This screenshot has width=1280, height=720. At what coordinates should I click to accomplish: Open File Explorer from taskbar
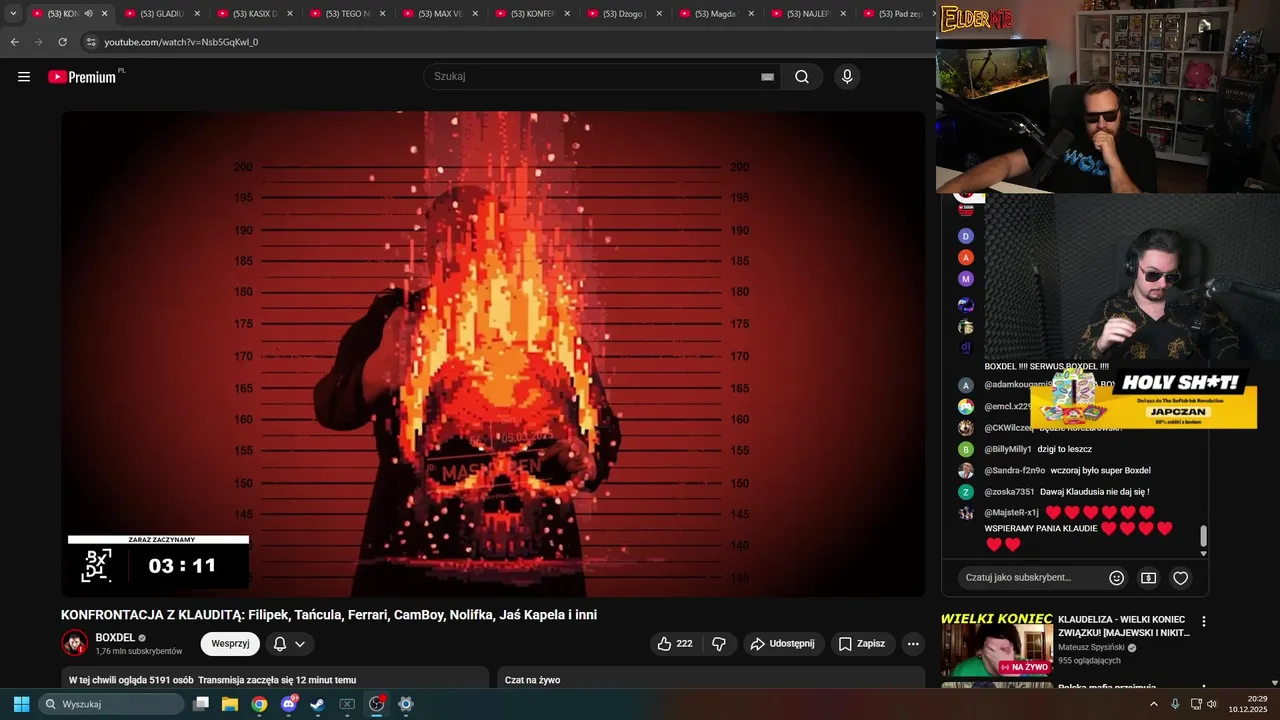[230, 704]
